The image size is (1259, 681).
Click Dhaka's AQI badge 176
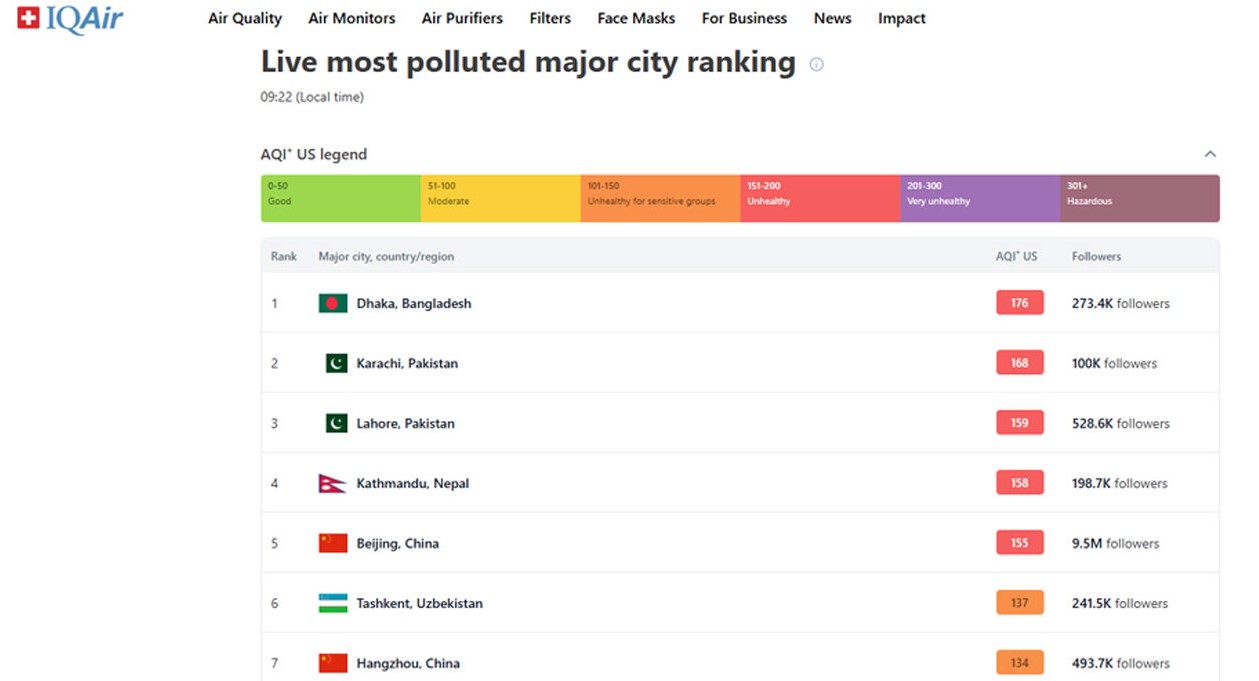(x=1019, y=303)
